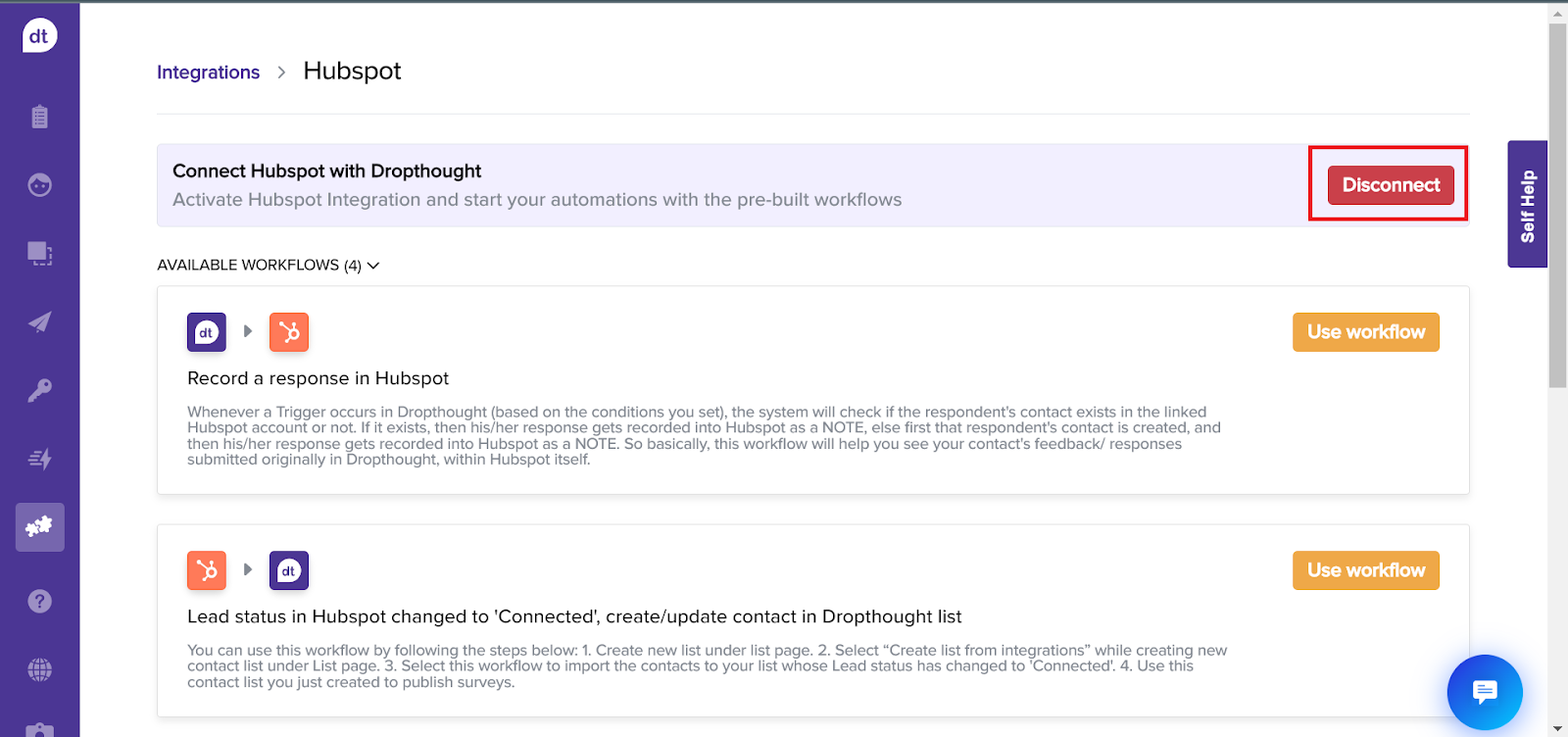This screenshot has height=737, width=1568.
Task: Open the question mark help icon
Action: (x=39, y=601)
